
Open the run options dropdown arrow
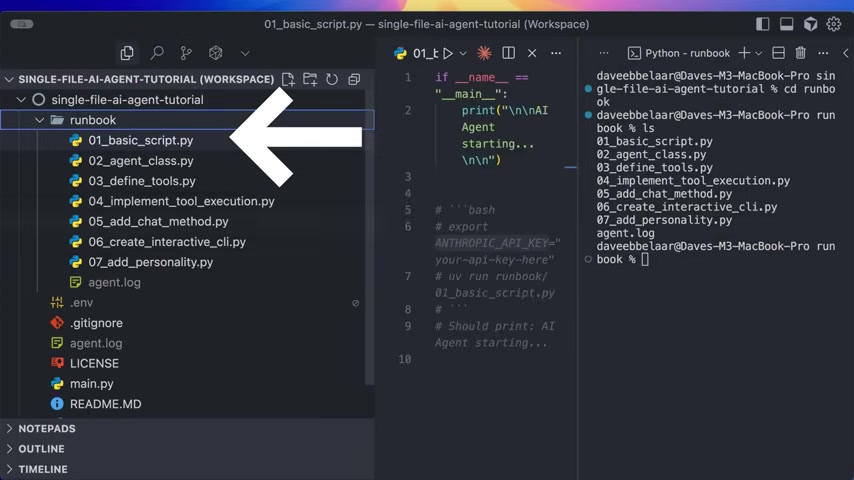point(463,53)
